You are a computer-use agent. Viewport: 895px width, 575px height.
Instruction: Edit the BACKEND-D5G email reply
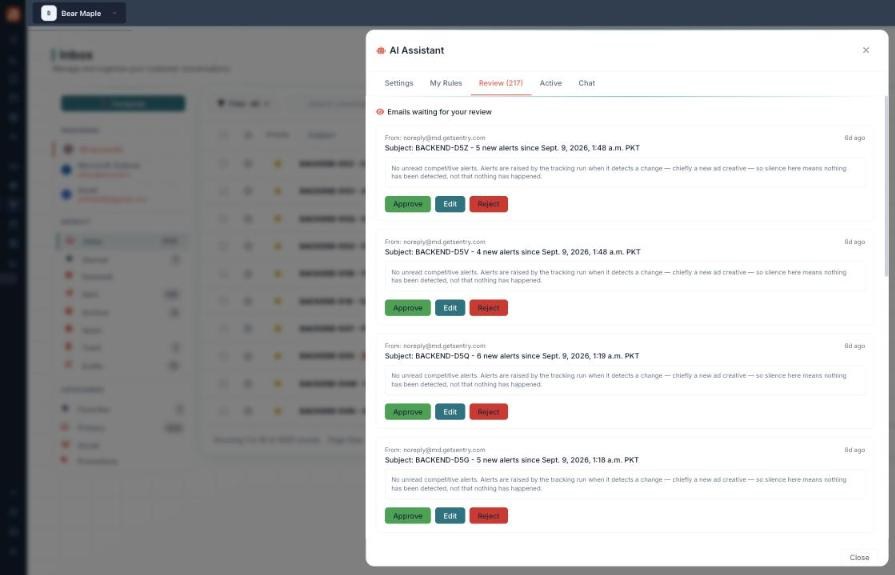(x=450, y=516)
